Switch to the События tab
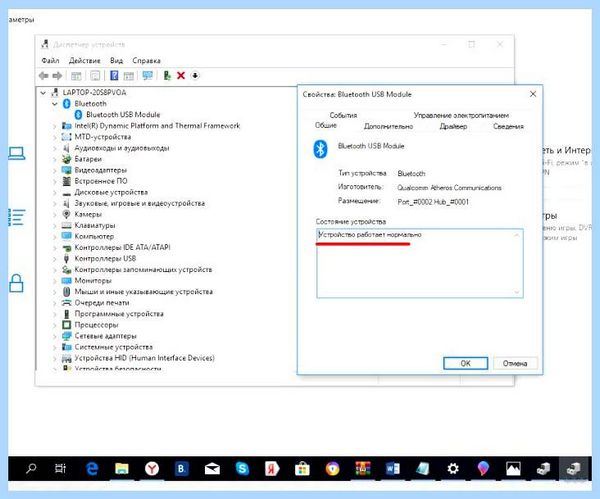 343,115
